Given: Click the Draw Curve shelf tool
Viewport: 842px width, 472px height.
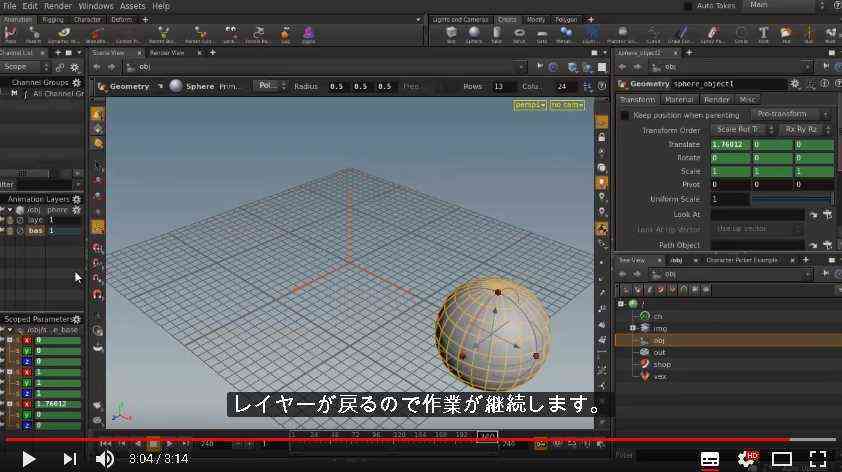Looking at the screenshot, I should [x=681, y=34].
